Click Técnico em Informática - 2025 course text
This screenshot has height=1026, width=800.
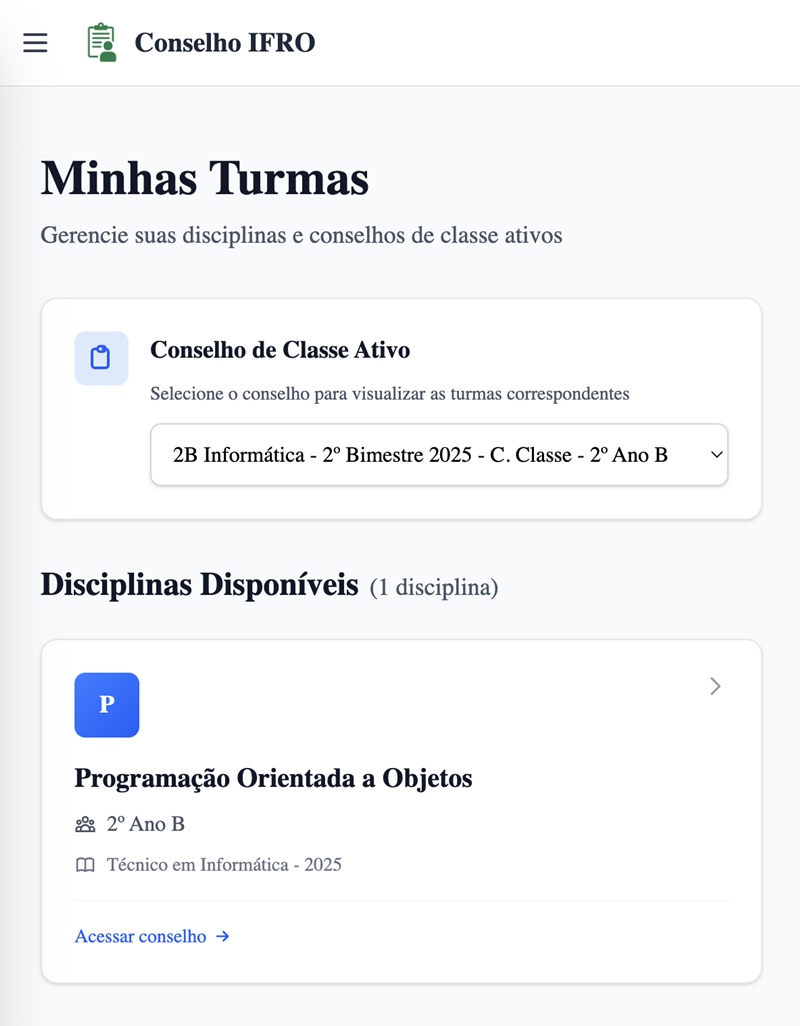224,865
